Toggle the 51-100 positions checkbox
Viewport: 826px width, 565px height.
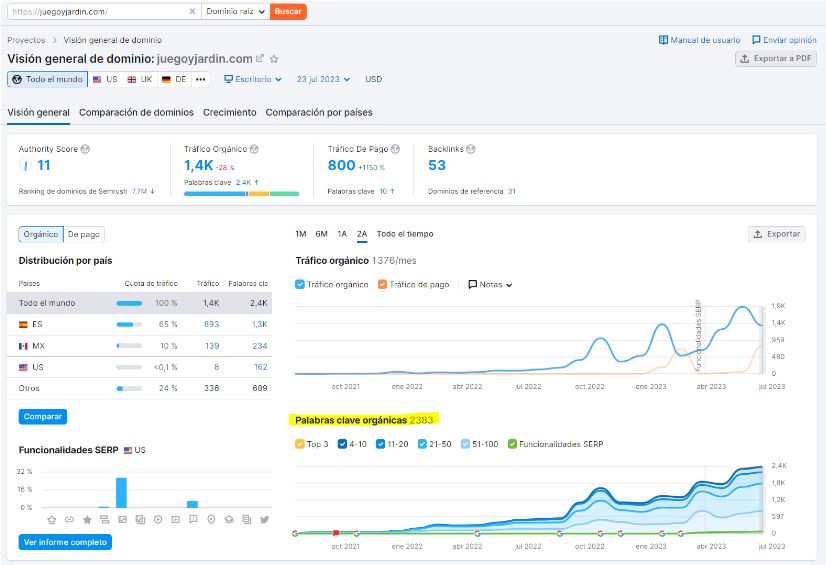465,444
